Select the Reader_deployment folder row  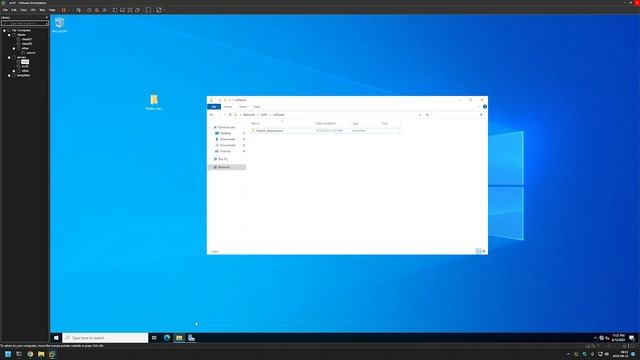point(325,131)
